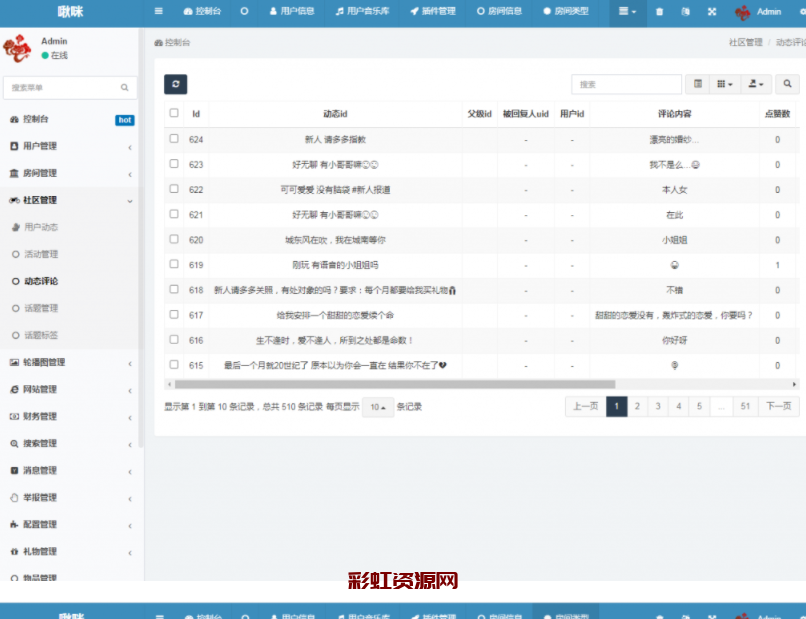Click the magnifier advanced search button
806x619 pixels.
[788, 85]
